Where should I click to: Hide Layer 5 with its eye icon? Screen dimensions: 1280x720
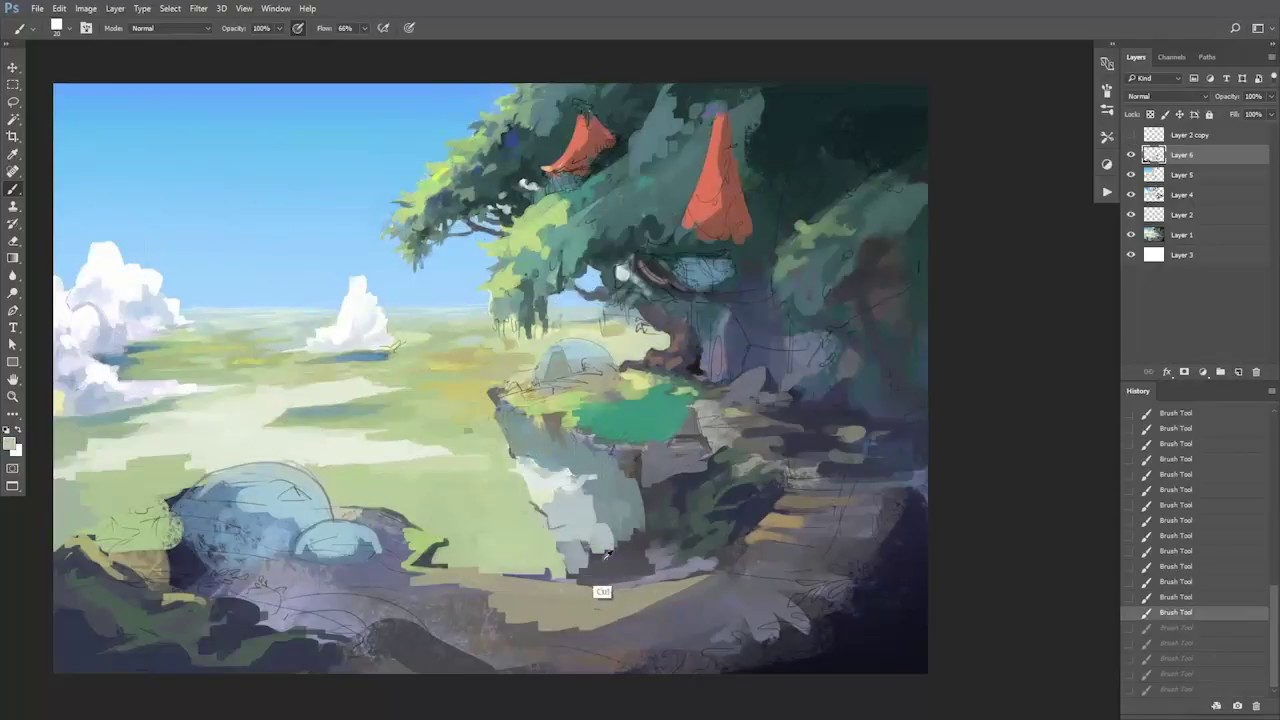coord(1131,175)
